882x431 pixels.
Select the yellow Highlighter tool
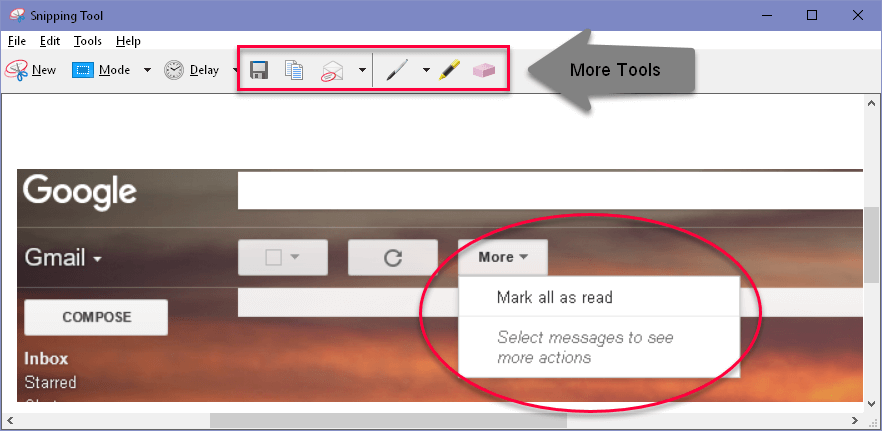(x=449, y=70)
